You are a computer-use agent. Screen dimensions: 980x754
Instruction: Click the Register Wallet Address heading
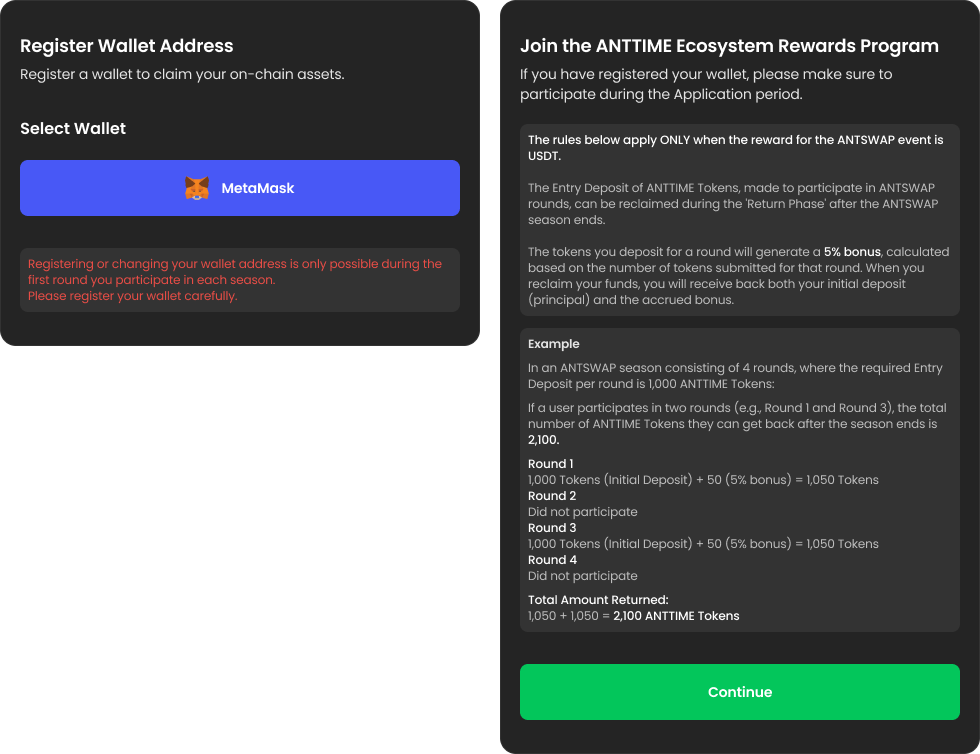point(127,46)
